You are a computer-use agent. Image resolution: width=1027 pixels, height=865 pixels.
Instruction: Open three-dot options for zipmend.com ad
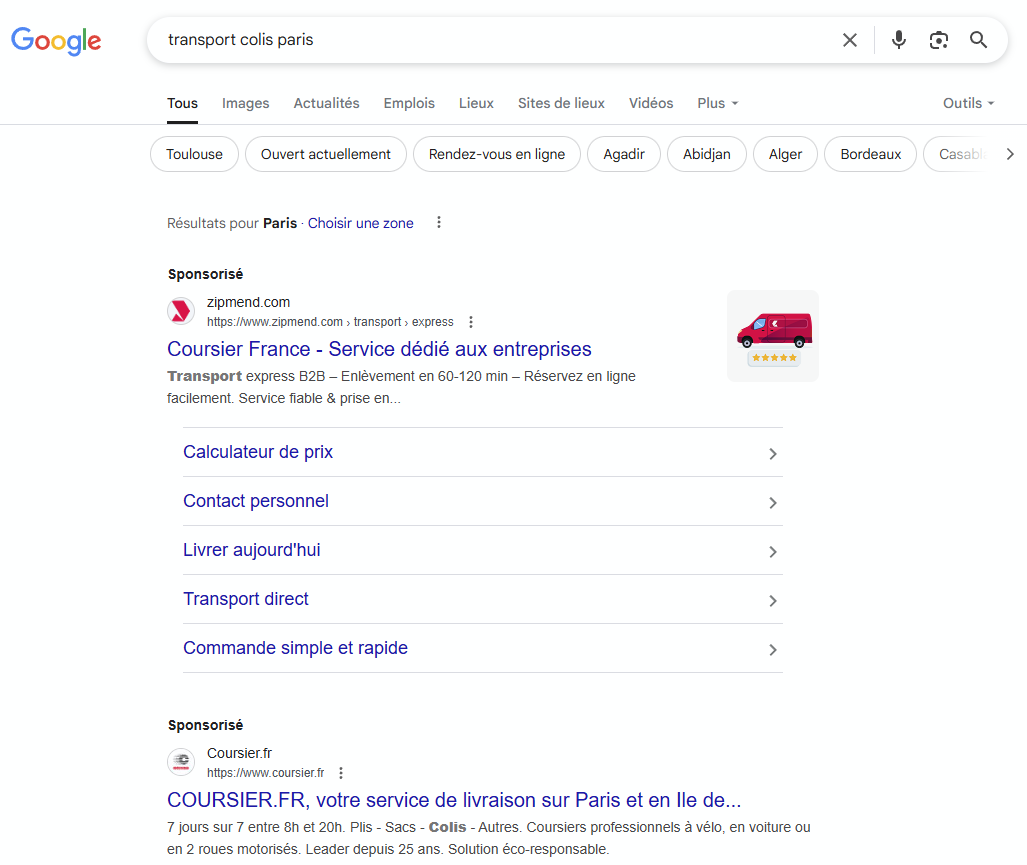tap(471, 322)
